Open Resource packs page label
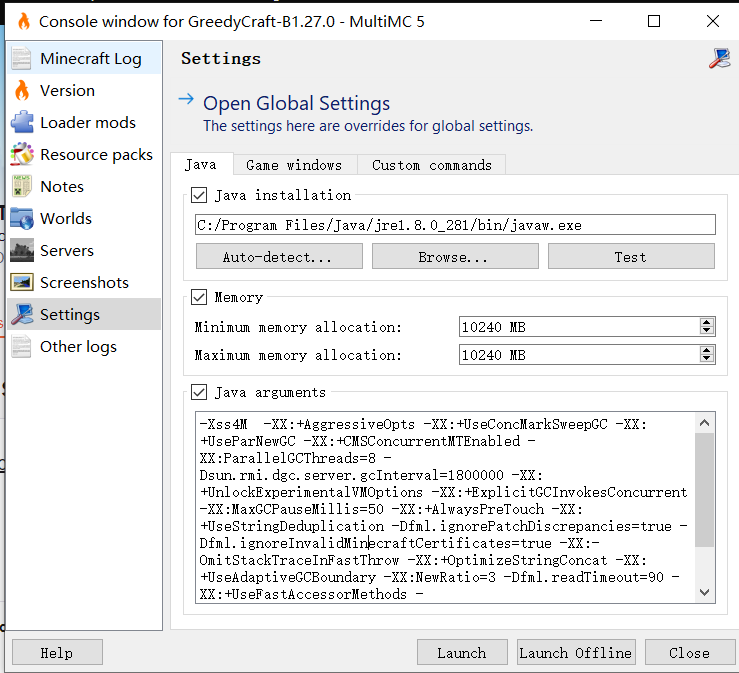The width and height of the screenshot is (739, 673). [x=97, y=155]
